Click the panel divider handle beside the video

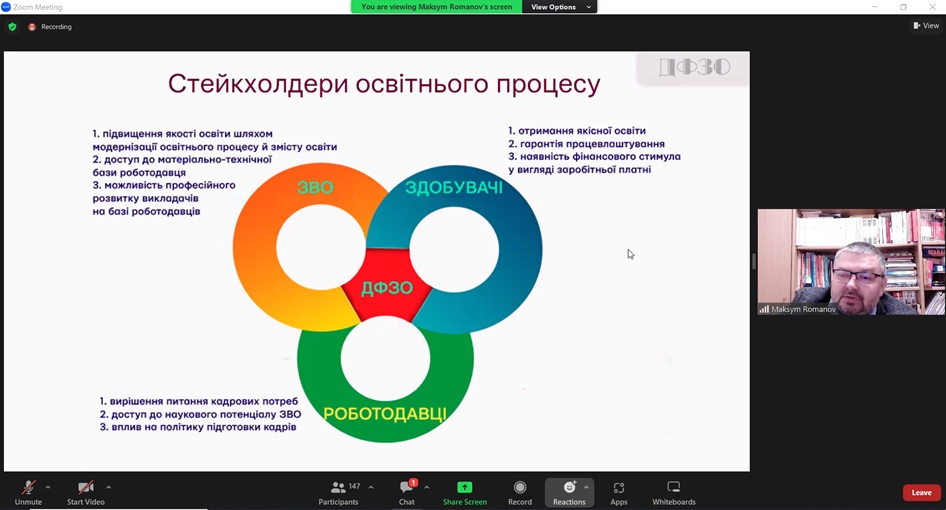754,261
